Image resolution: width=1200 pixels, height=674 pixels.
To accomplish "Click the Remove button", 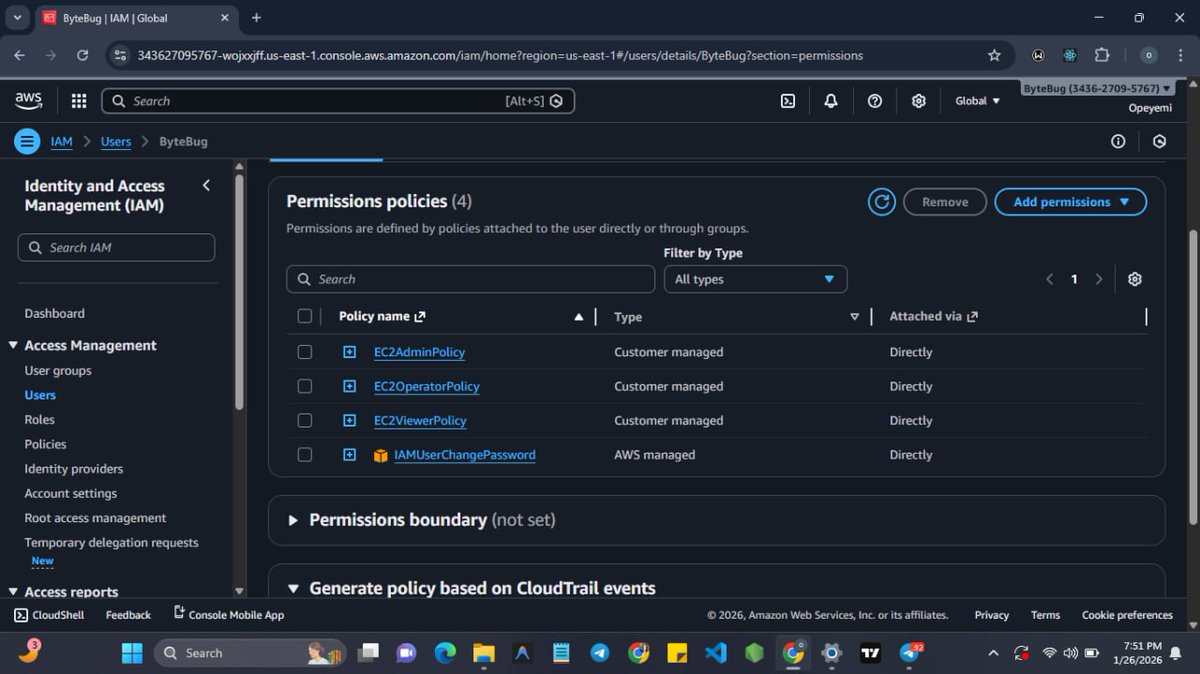I will (x=945, y=202).
